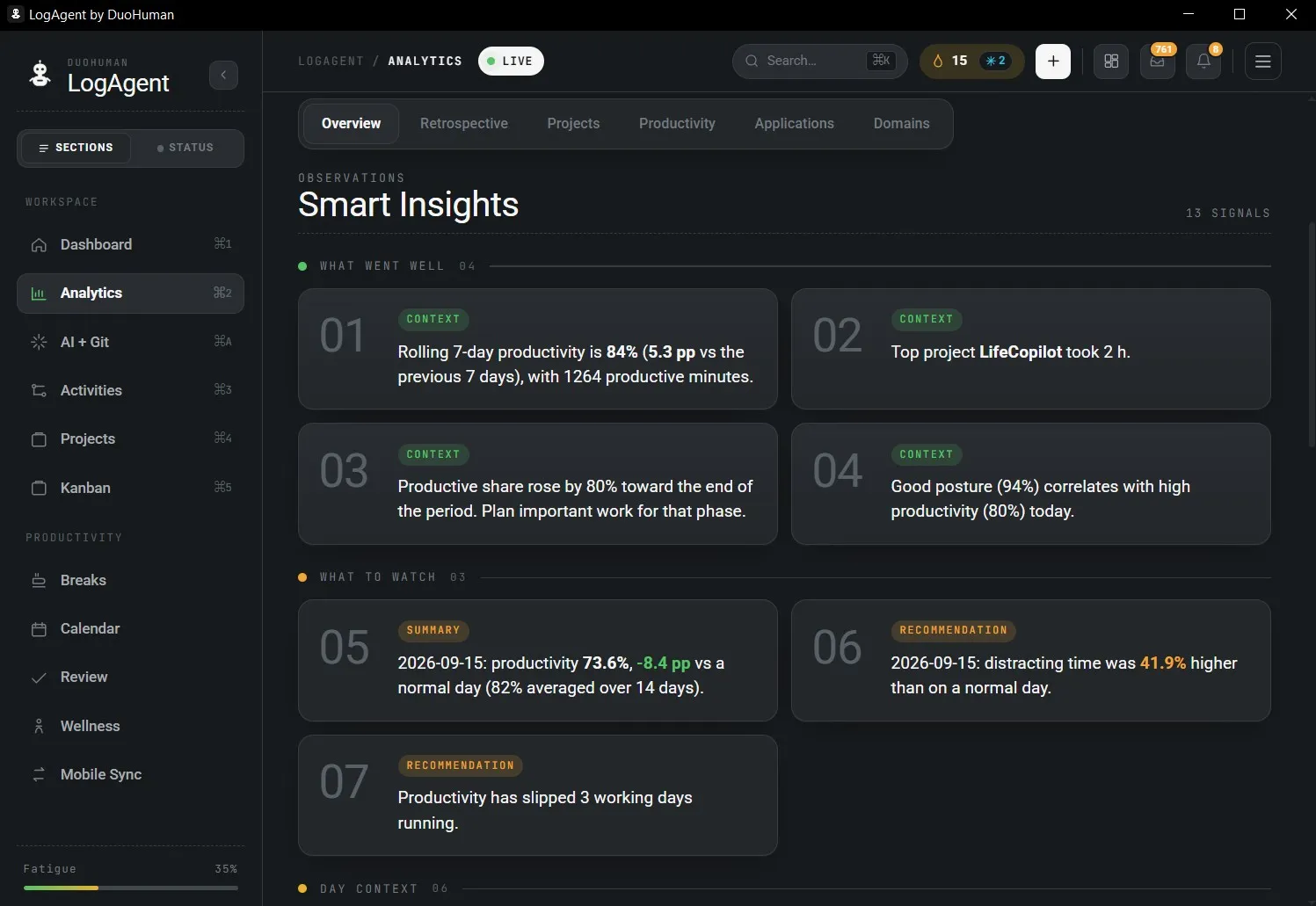
Task: Select the Overview tab
Action: point(351,124)
